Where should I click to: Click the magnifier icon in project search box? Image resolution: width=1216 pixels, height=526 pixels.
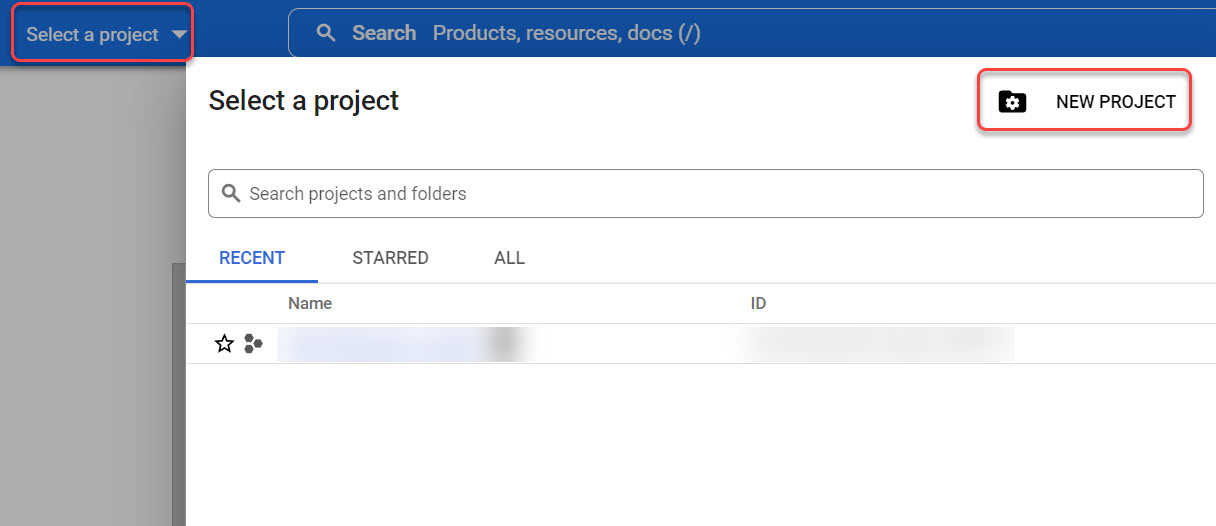click(231, 193)
